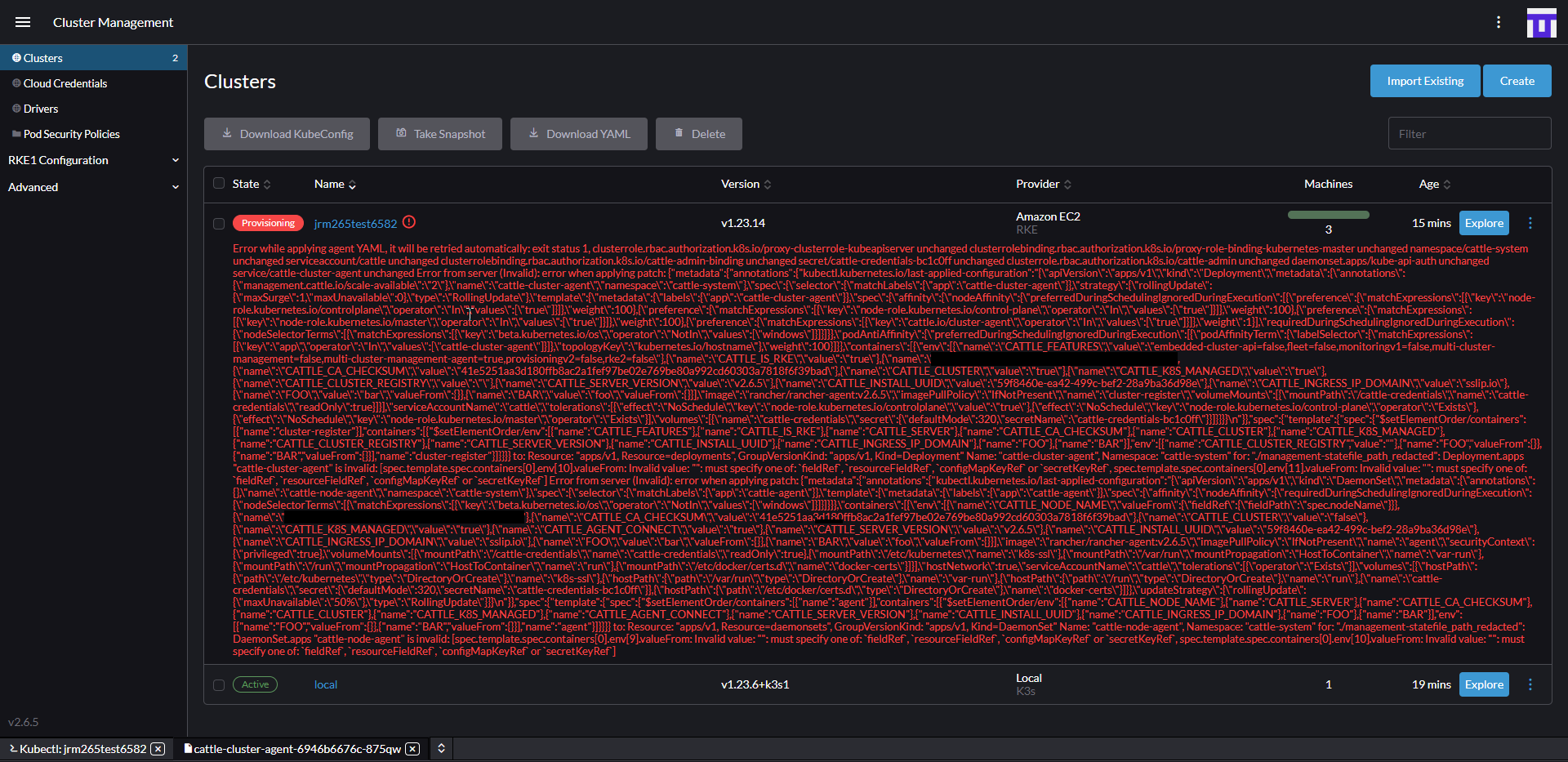Click the Delete trash icon

[679, 133]
